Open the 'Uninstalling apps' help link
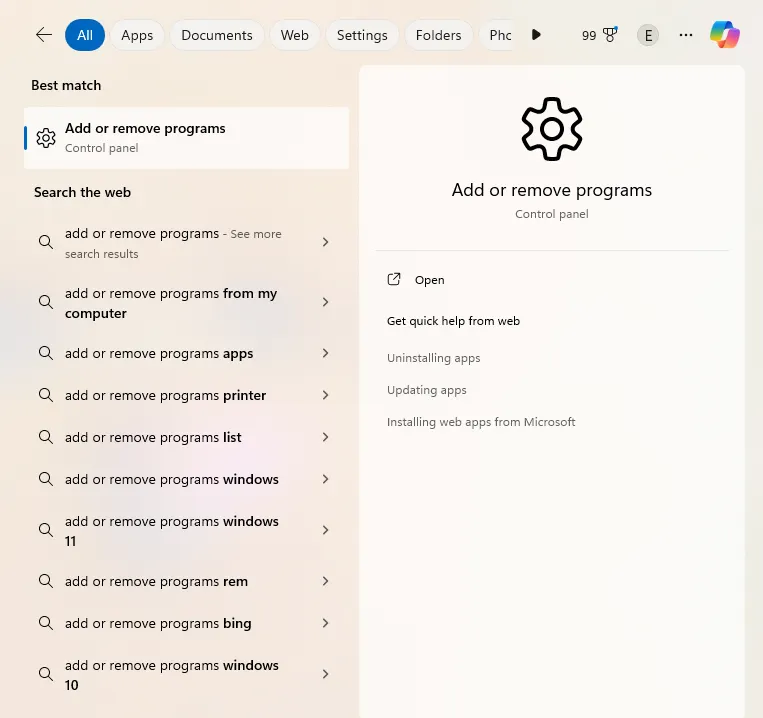 [434, 358]
